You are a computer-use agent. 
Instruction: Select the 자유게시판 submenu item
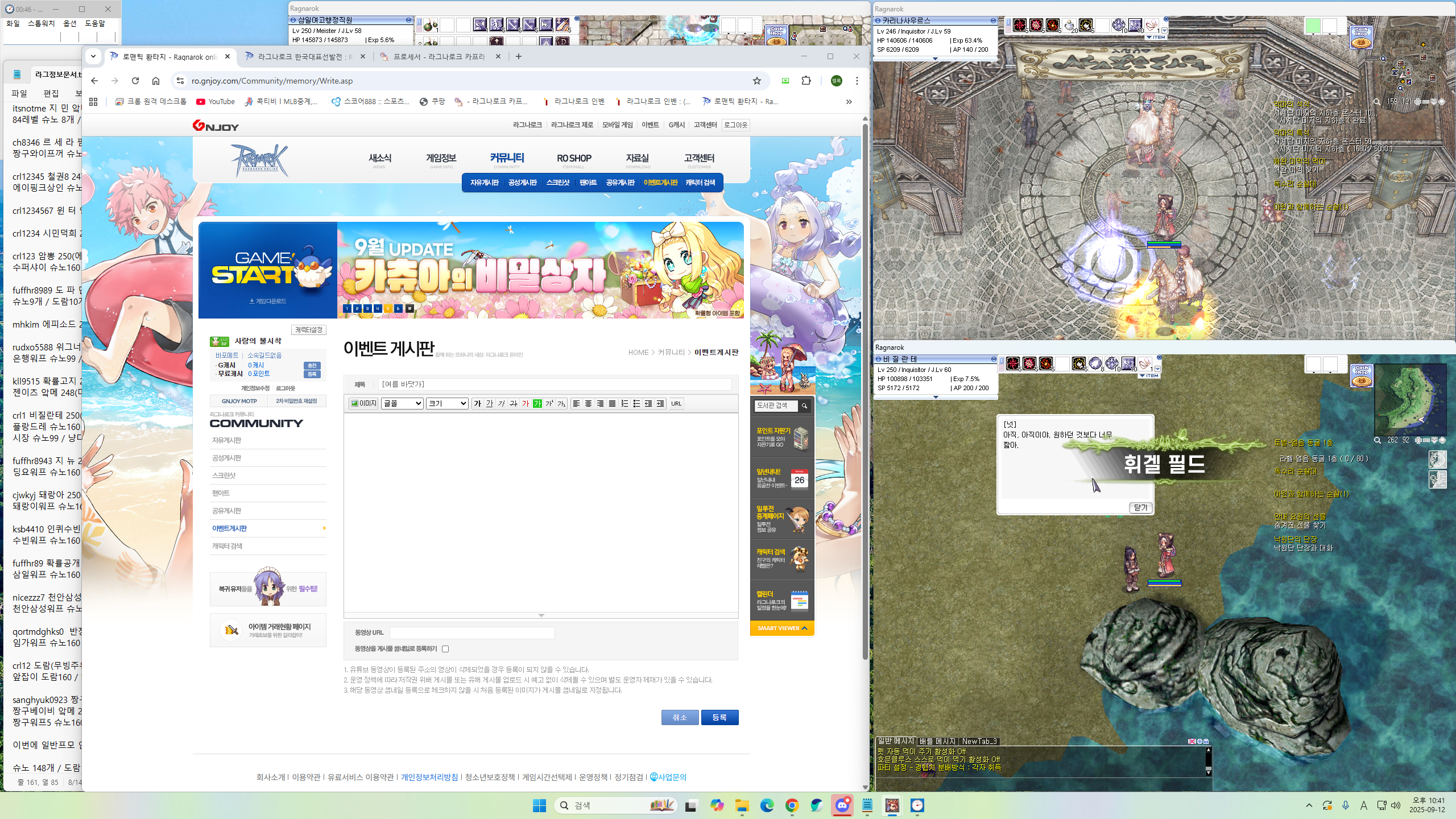coord(484,183)
